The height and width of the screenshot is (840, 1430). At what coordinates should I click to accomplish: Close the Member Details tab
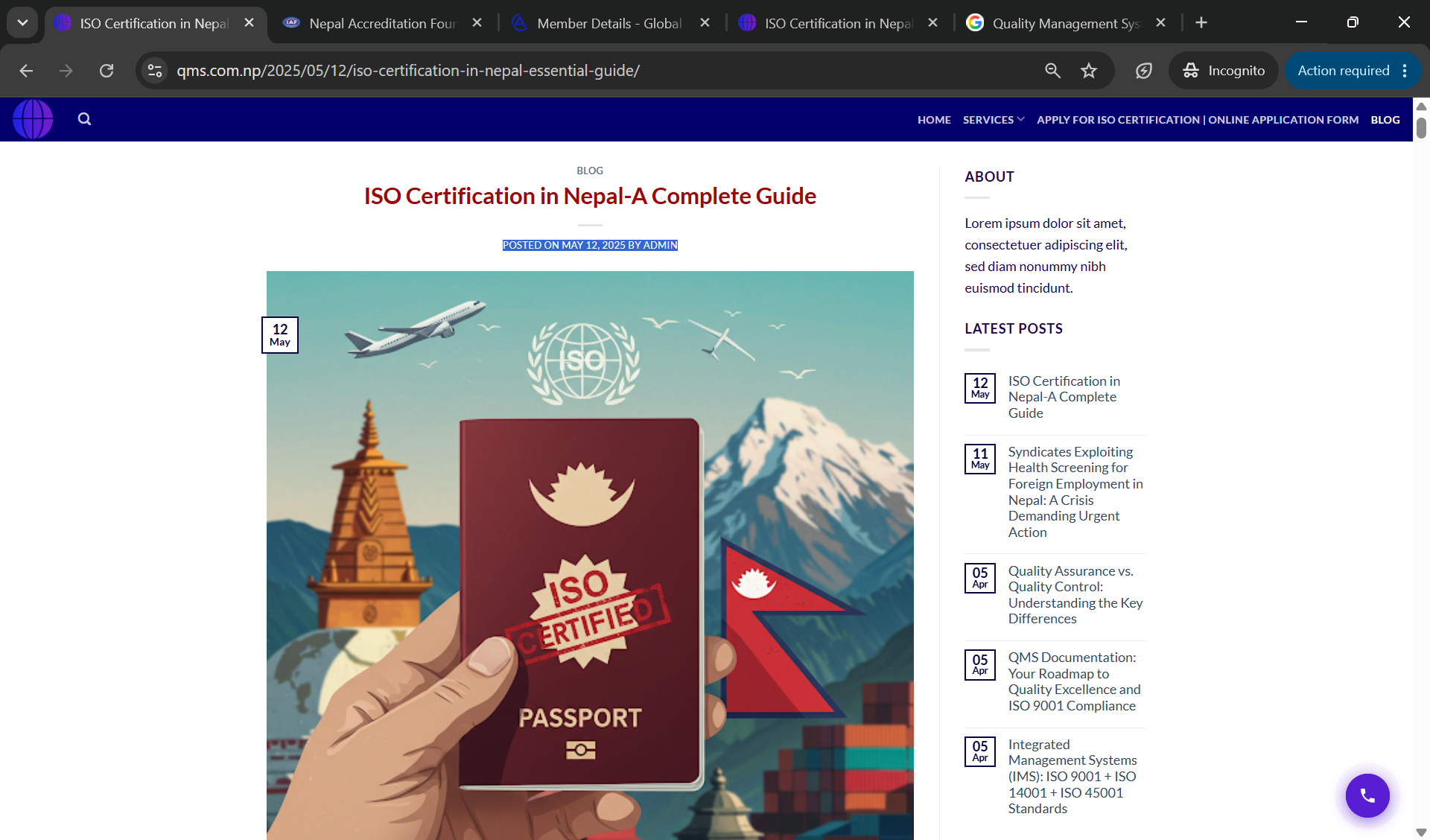point(705,23)
